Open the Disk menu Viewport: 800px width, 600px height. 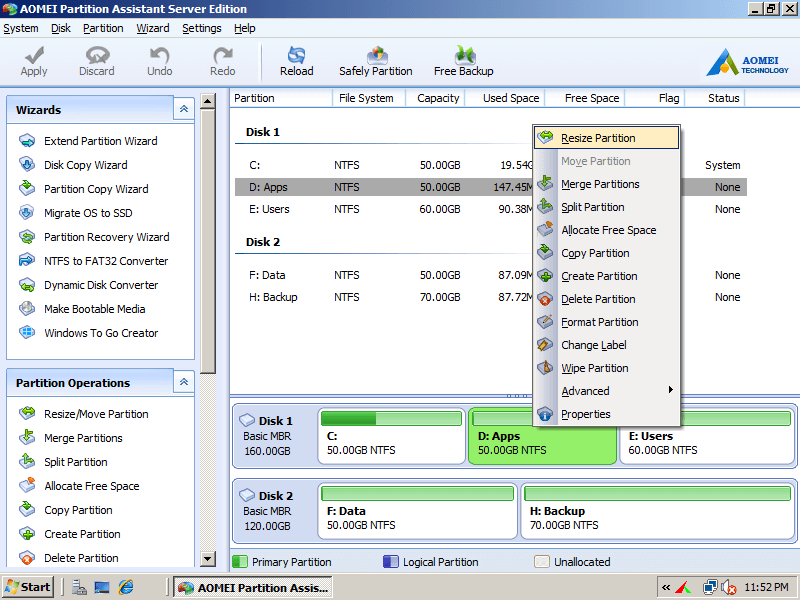(62, 28)
